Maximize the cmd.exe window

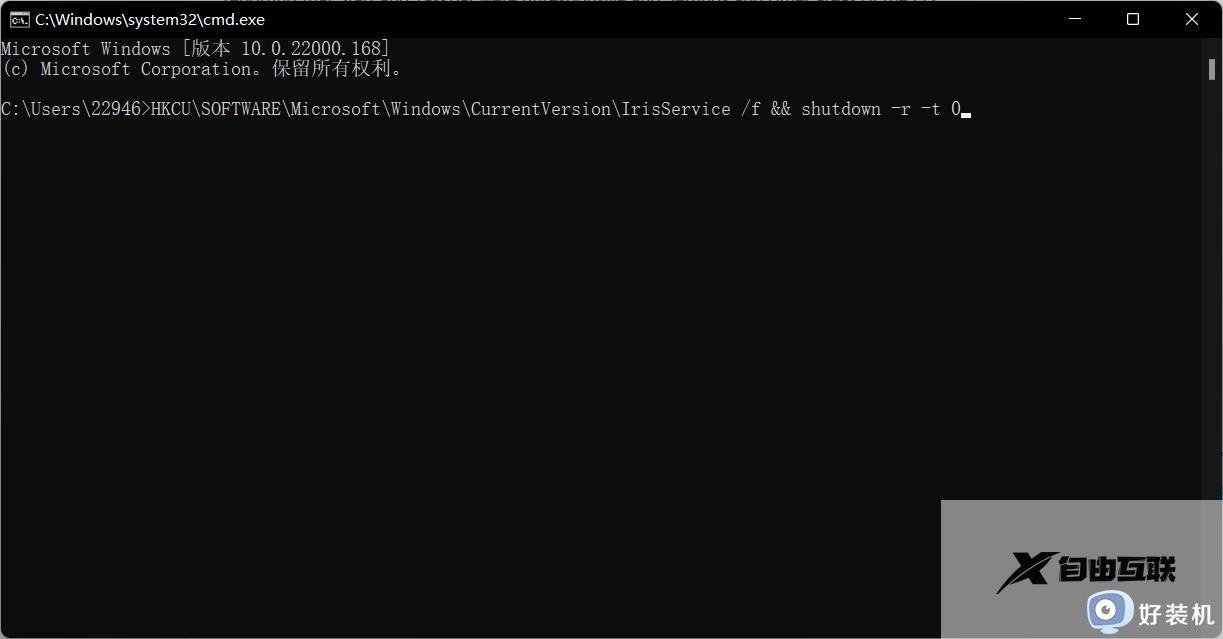pos(1132,19)
